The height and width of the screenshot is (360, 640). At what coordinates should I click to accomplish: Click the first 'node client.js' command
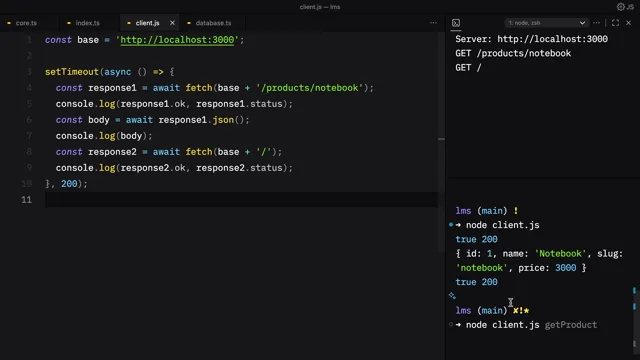tap(502, 225)
